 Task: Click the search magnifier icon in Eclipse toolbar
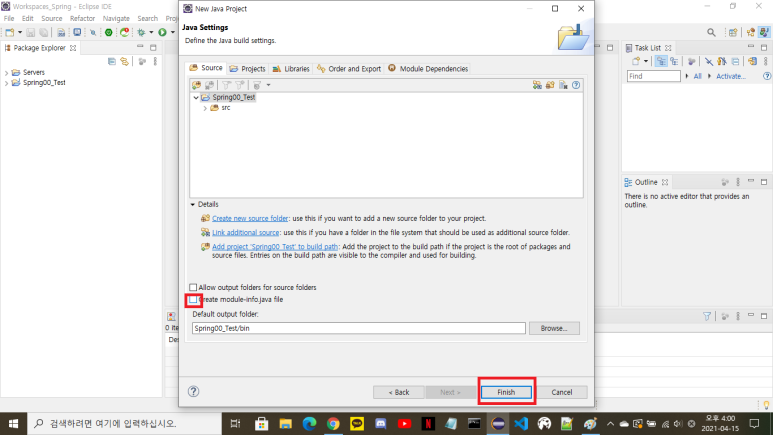711,33
